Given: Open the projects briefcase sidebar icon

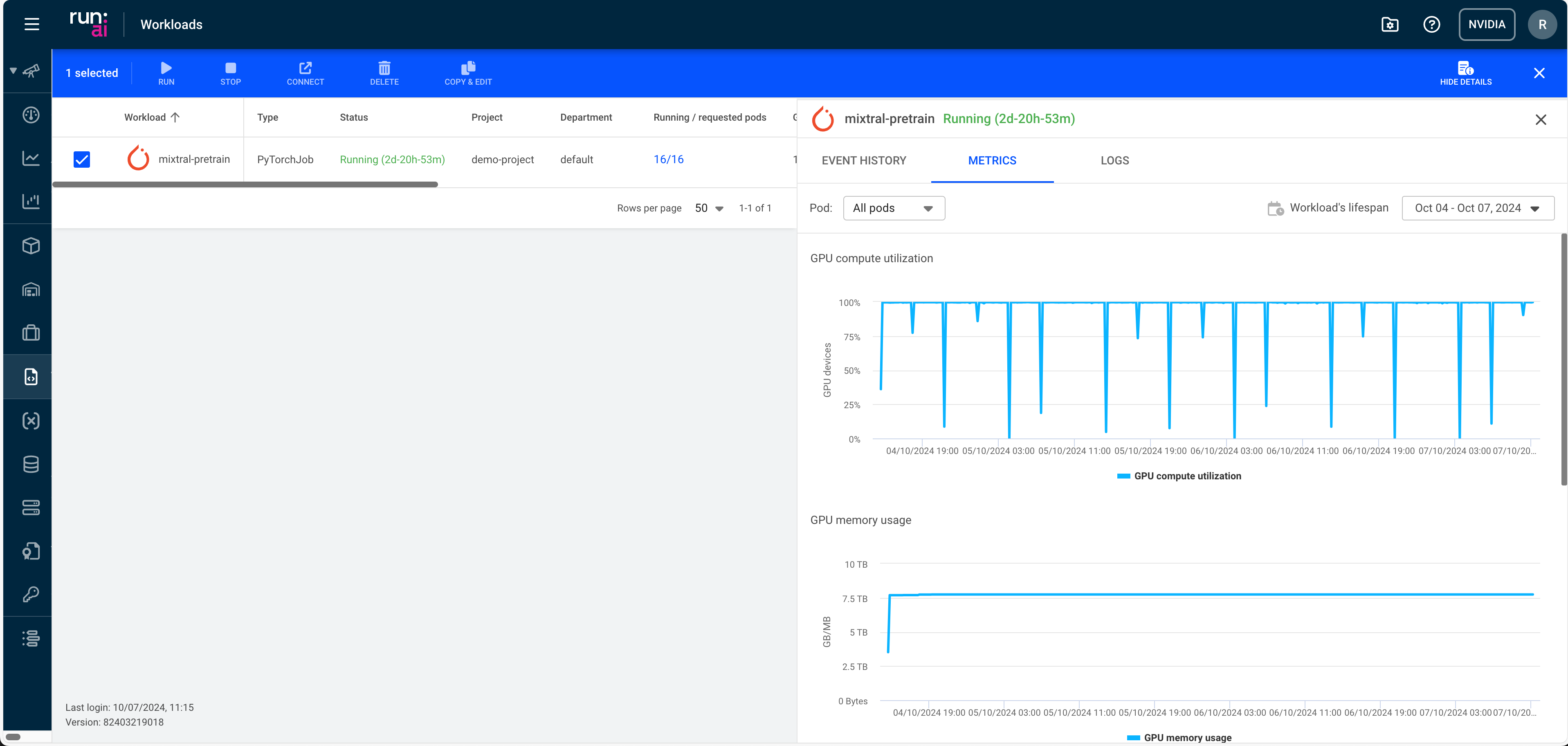Looking at the screenshot, I should coord(31,333).
